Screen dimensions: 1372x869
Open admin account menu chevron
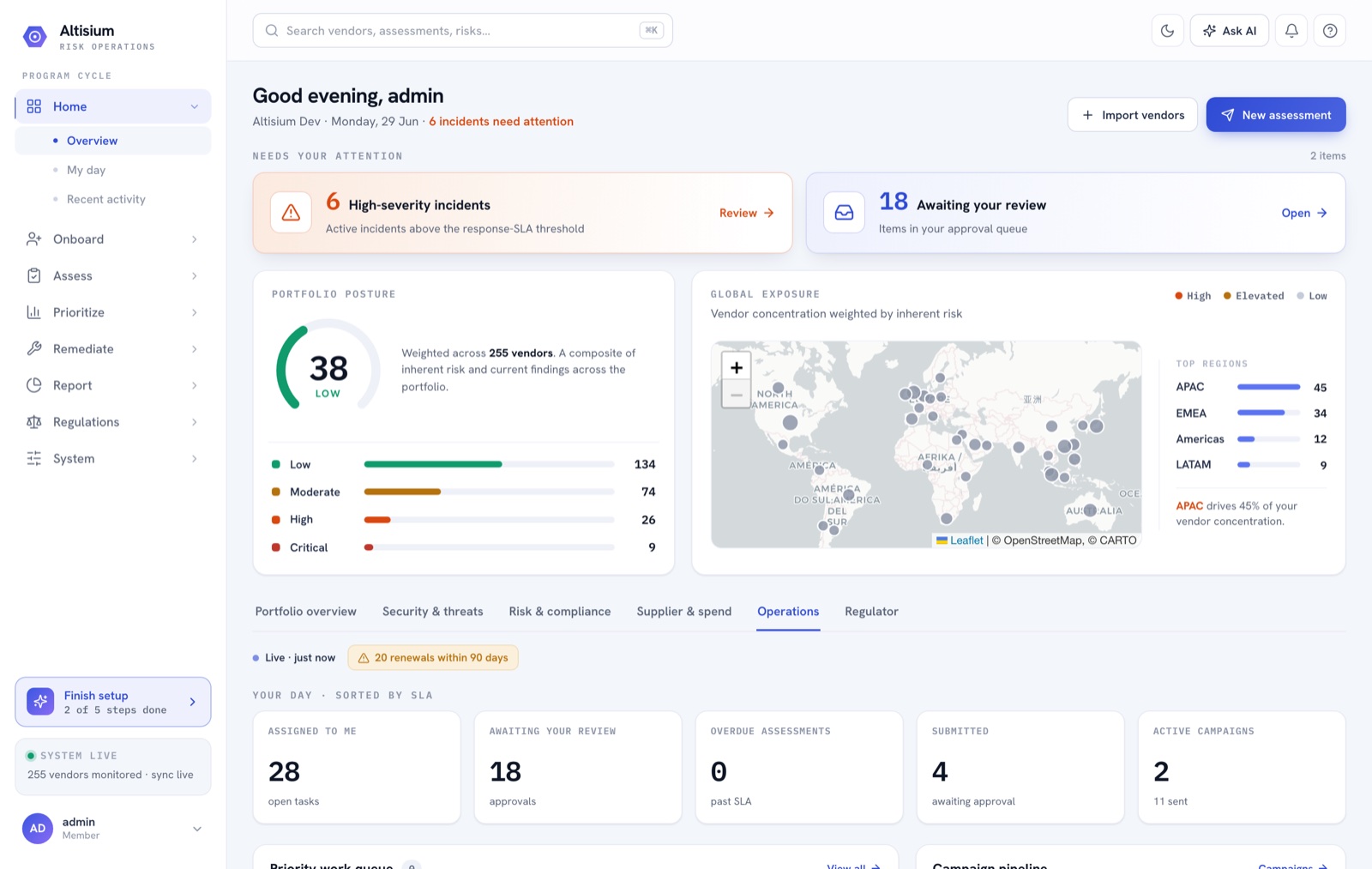point(197,829)
